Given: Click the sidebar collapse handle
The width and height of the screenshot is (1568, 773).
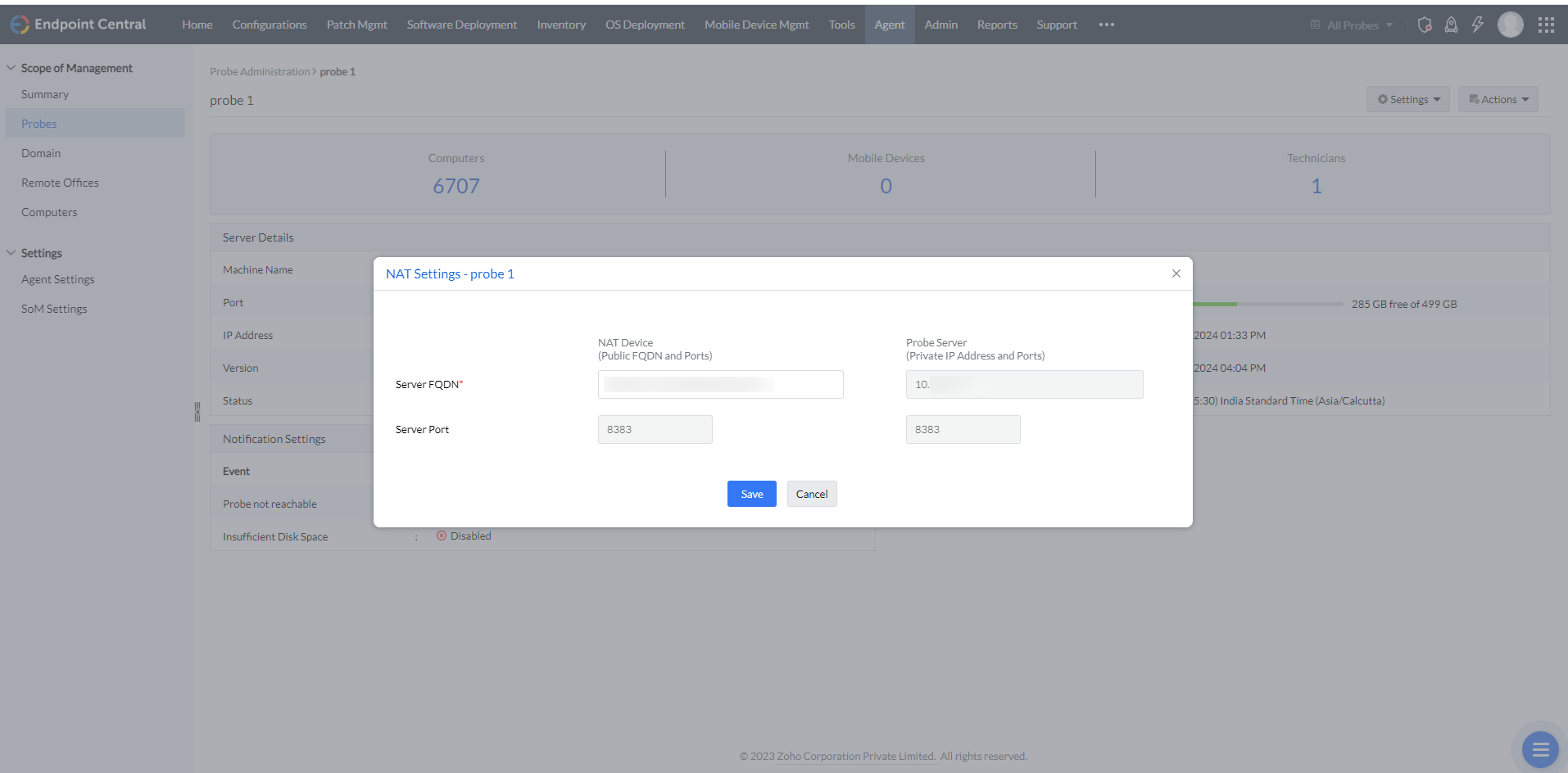Looking at the screenshot, I should [197, 411].
